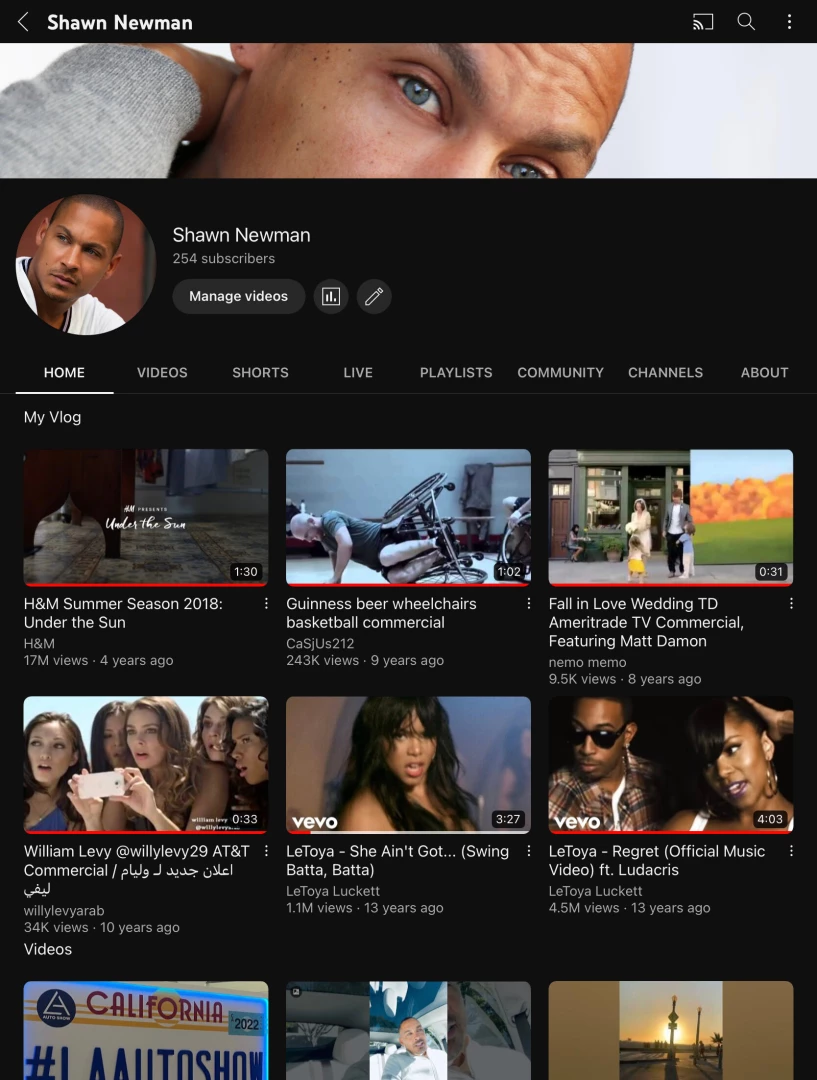Screen dimensions: 817x1080
Task: Click the Shawn Newman channel name beside avatar
Action: click(241, 235)
